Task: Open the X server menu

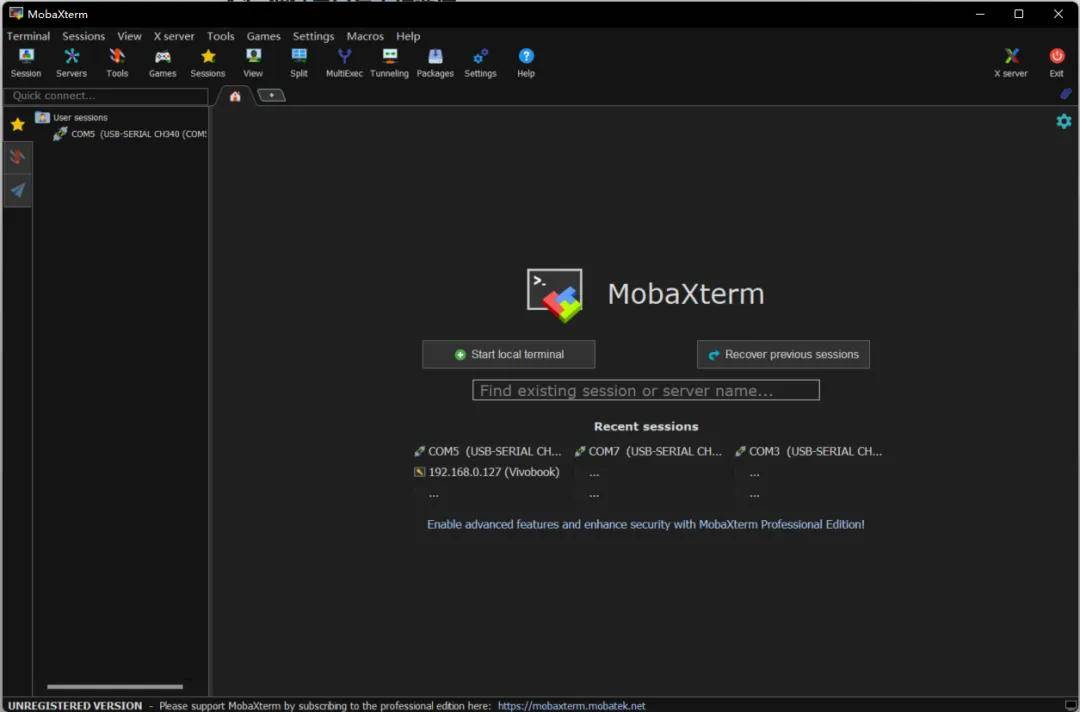Action: coord(174,36)
